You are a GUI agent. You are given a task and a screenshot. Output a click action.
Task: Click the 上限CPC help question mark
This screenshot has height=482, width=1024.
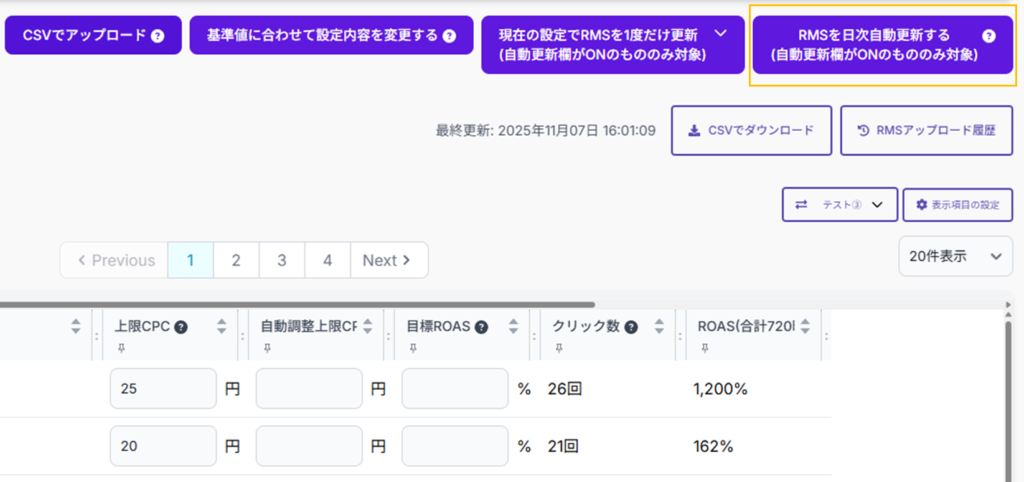click(x=181, y=326)
